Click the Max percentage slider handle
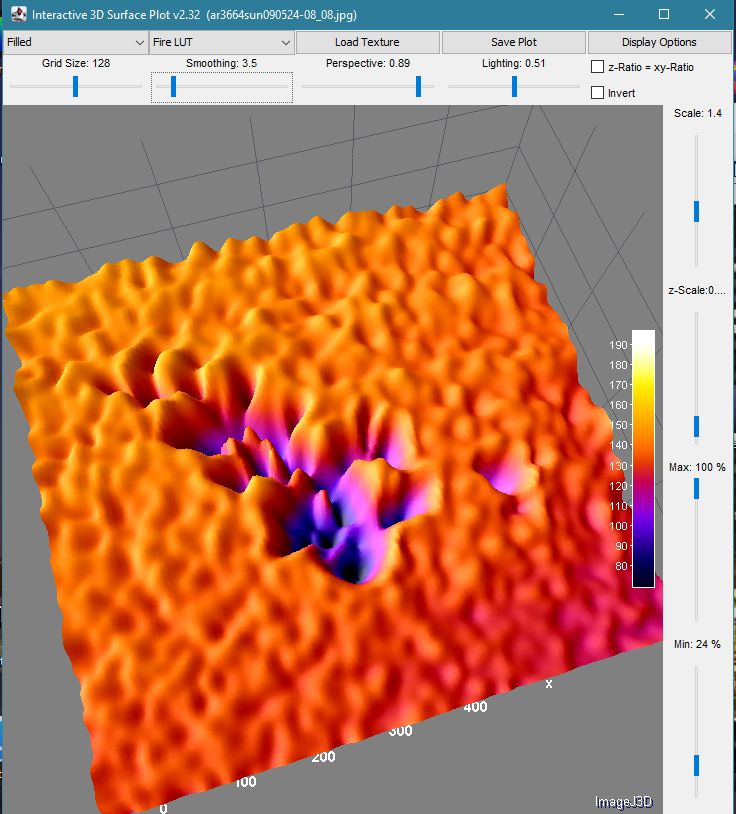The height and width of the screenshot is (814, 736). tap(697, 488)
